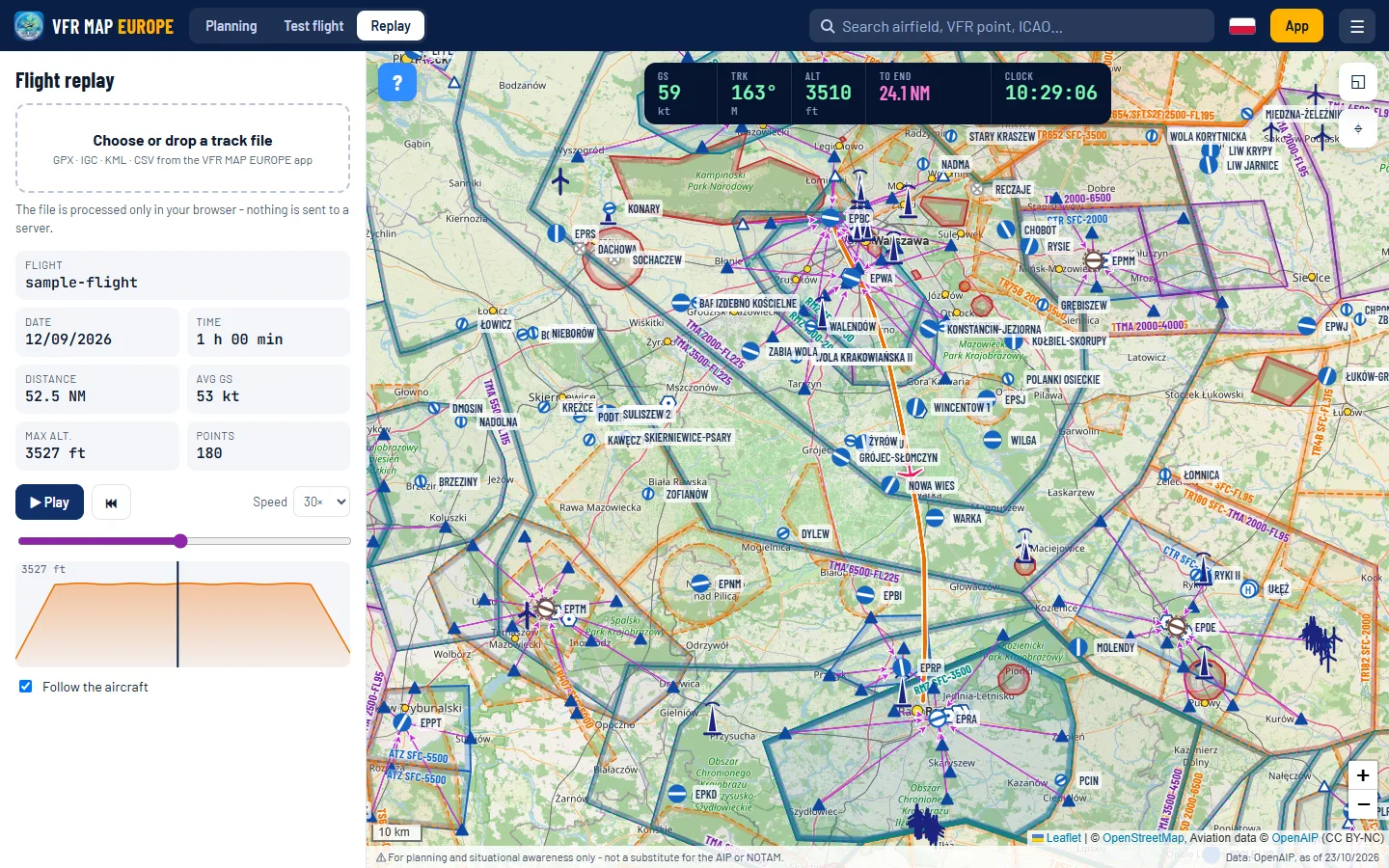The width and height of the screenshot is (1389, 868).
Task: Click the max altitude value 3527 ft
Action: (56, 453)
